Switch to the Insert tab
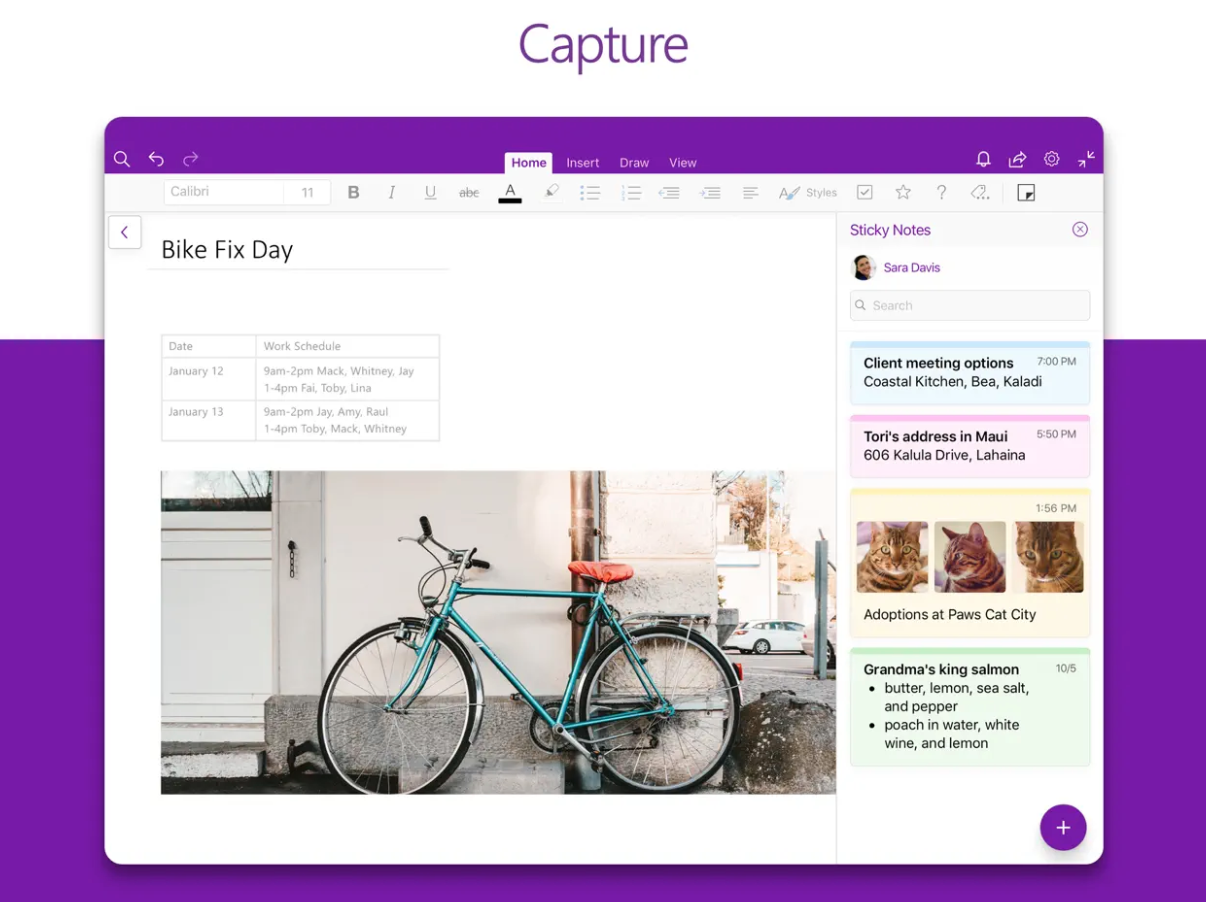Viewport: 1206px width, 902px height. pos(583,162)
